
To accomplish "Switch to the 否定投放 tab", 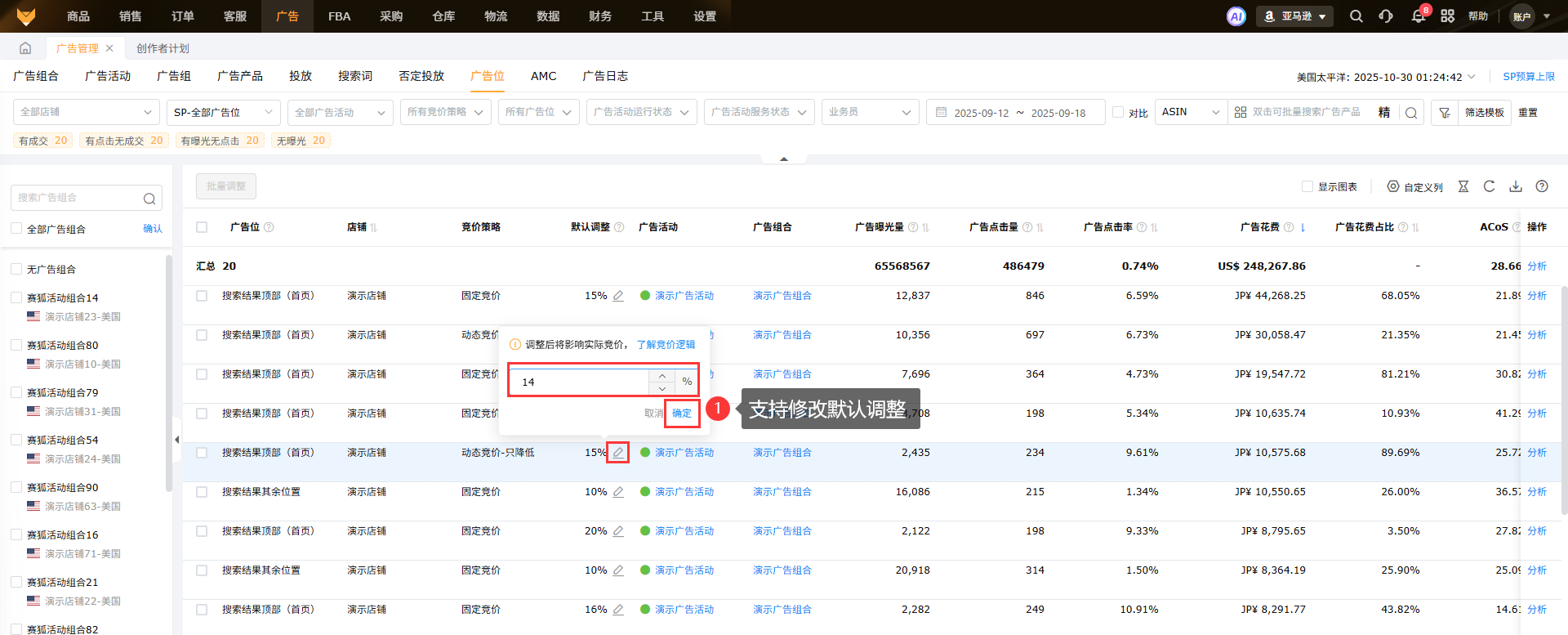I will (421, 76).
